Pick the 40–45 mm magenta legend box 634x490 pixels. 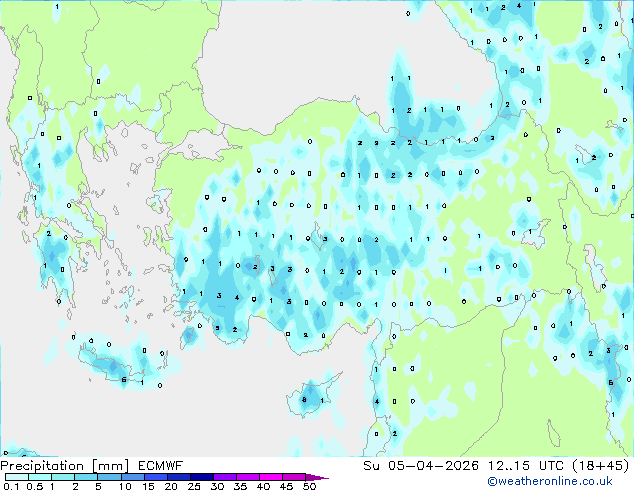pyautogui.click(x=271, y=477)
